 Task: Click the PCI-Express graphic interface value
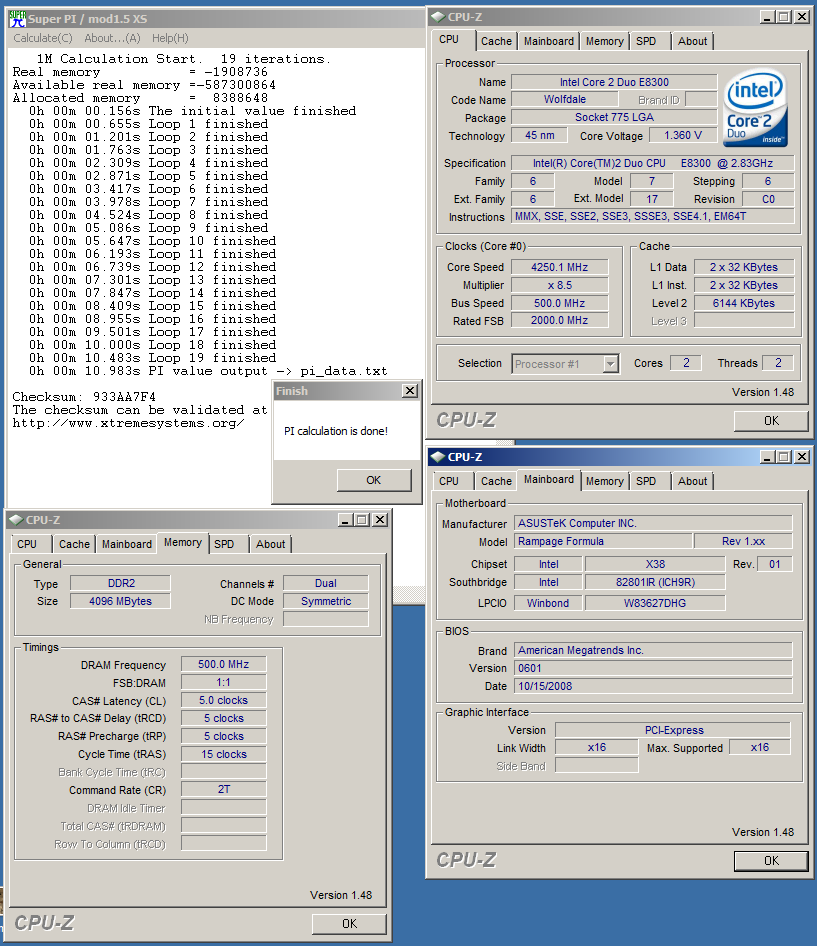click(673, 730)
